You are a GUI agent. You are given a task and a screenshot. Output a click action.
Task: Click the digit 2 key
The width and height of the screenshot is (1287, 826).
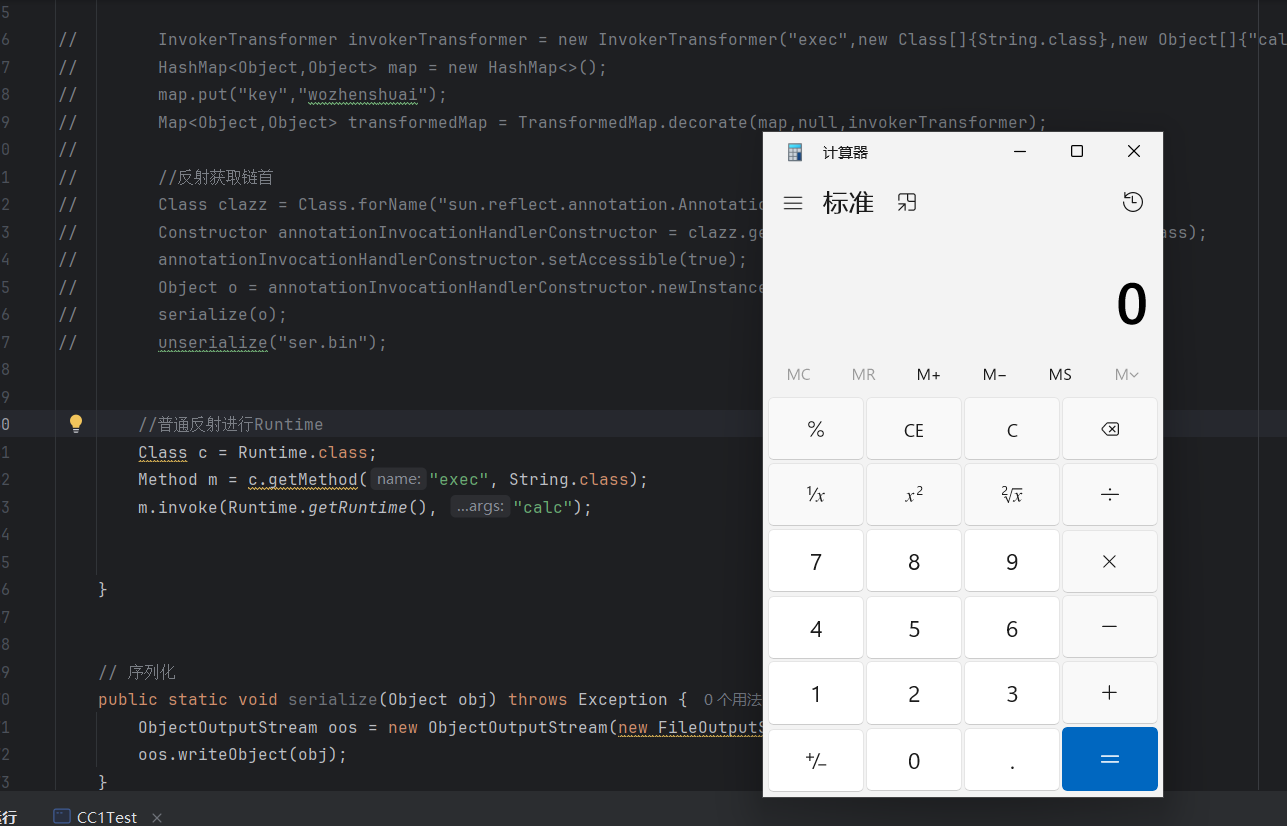[x=914, y=693]
